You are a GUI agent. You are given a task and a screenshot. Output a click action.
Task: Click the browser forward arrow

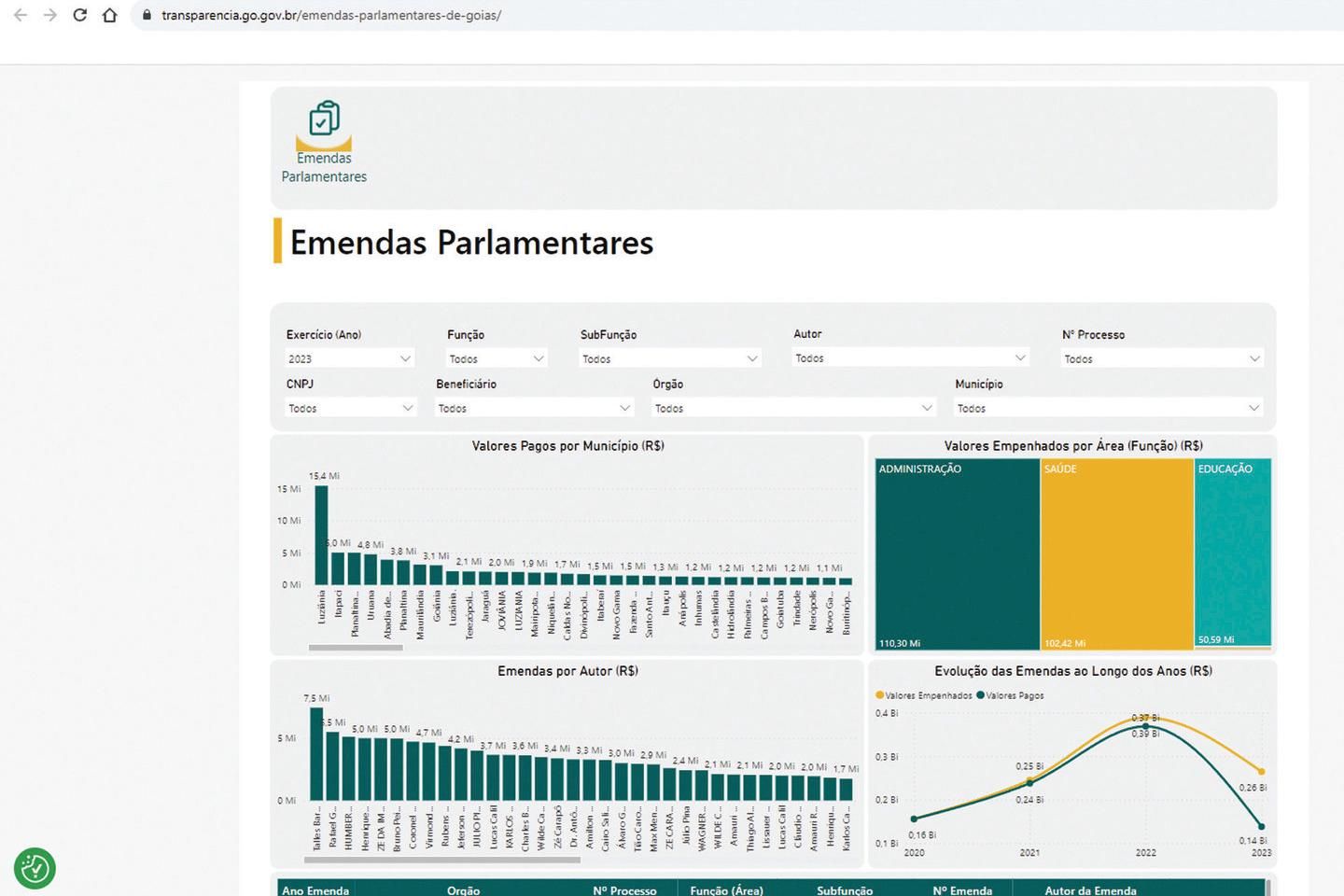[x=50, y=15]
